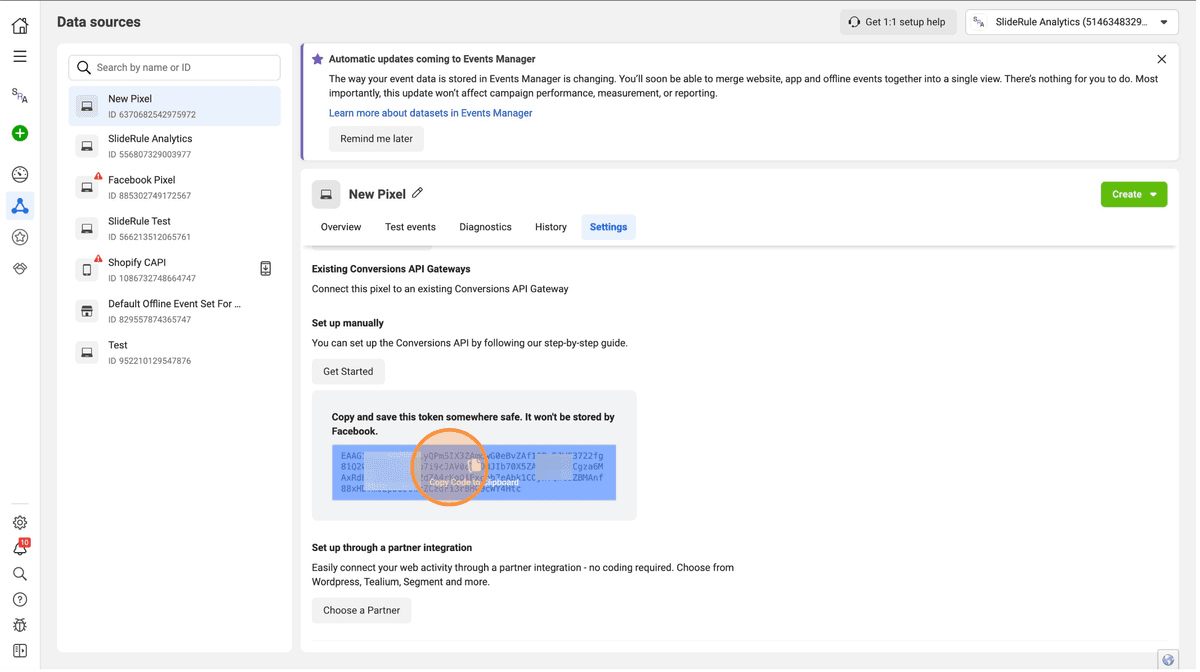The height and width of the screenshot is (672, 1200).
Task: Focus the Search by name or ID field
Action: (175, 68)
